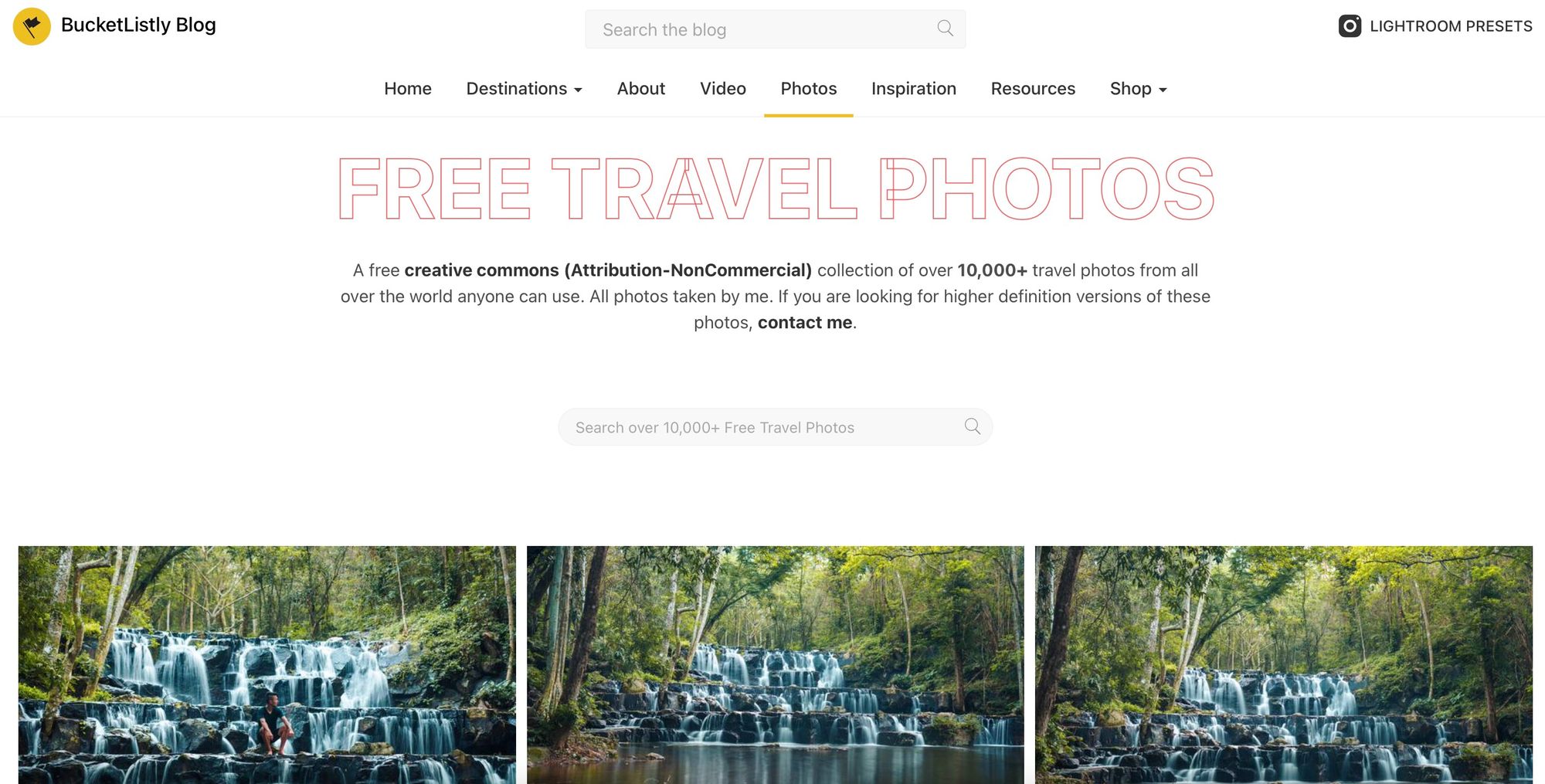Open the Resources page
Screen dimensions: 1545x784
pos(1033,89)
